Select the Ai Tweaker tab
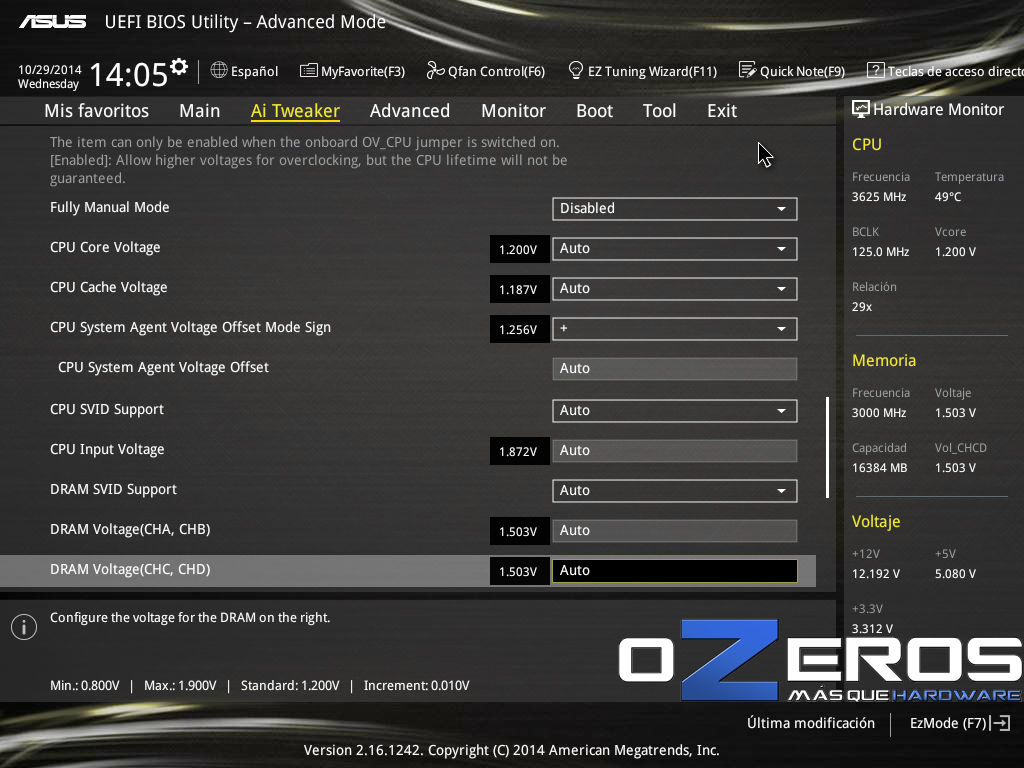The height and width of the screenshot is (768, 1024). click(x=295, y=111)
